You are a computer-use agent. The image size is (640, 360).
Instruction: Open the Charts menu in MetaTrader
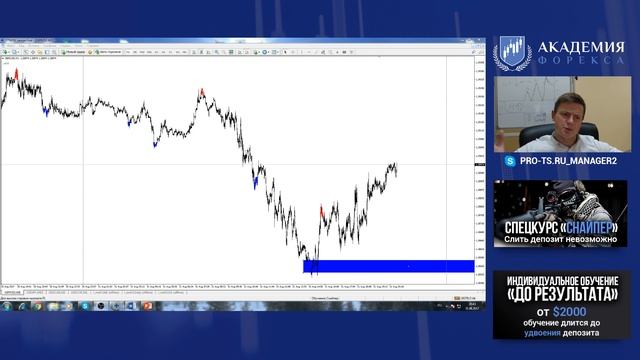[49, 46]
